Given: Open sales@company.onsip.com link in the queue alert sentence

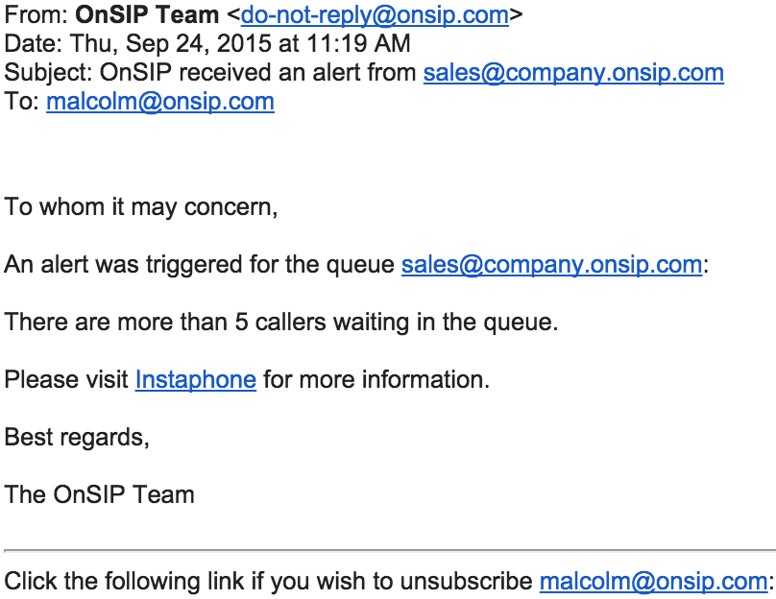Looking at the screenshot, I should 551,265.
